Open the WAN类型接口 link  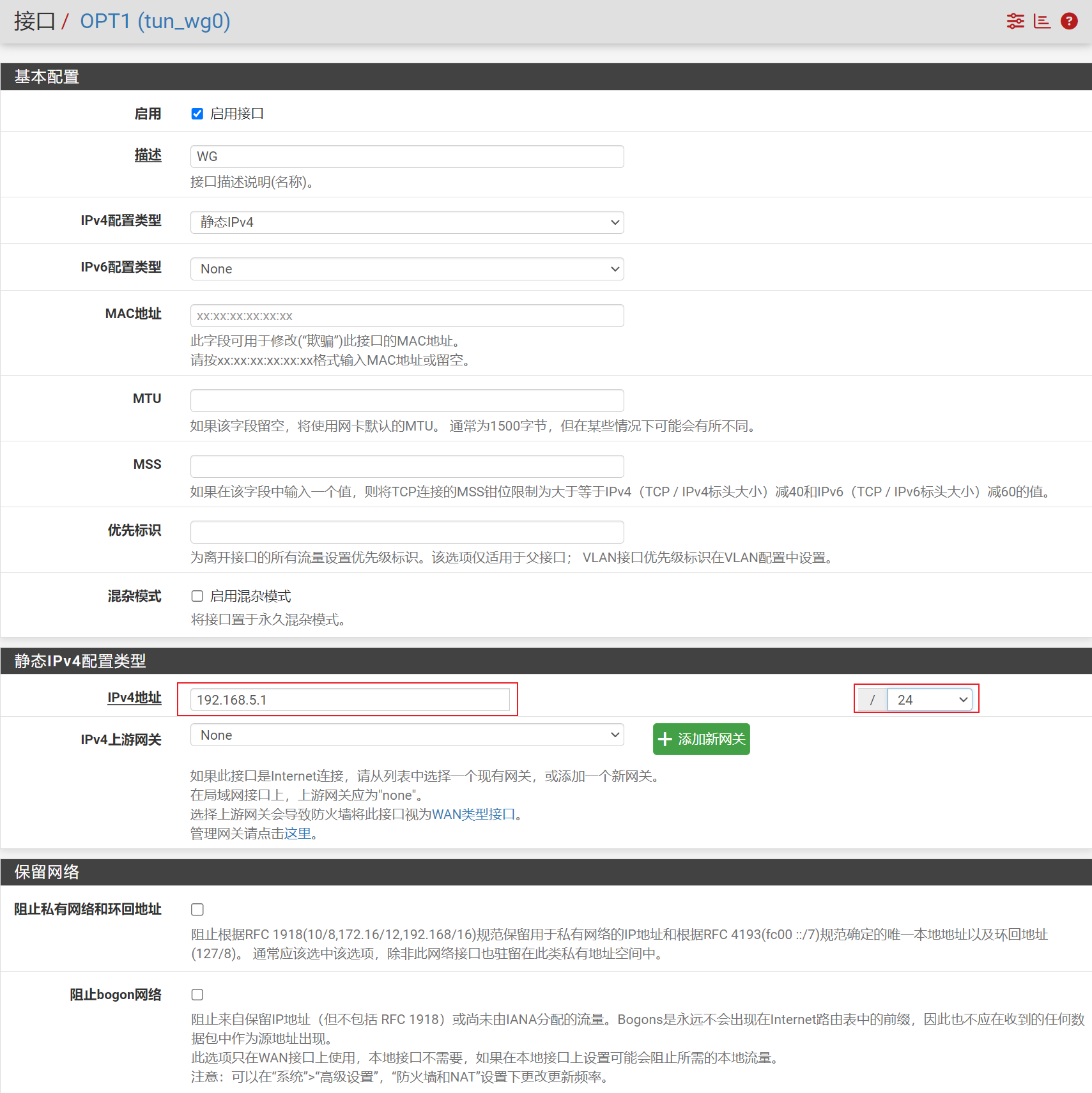coord(473,814)
